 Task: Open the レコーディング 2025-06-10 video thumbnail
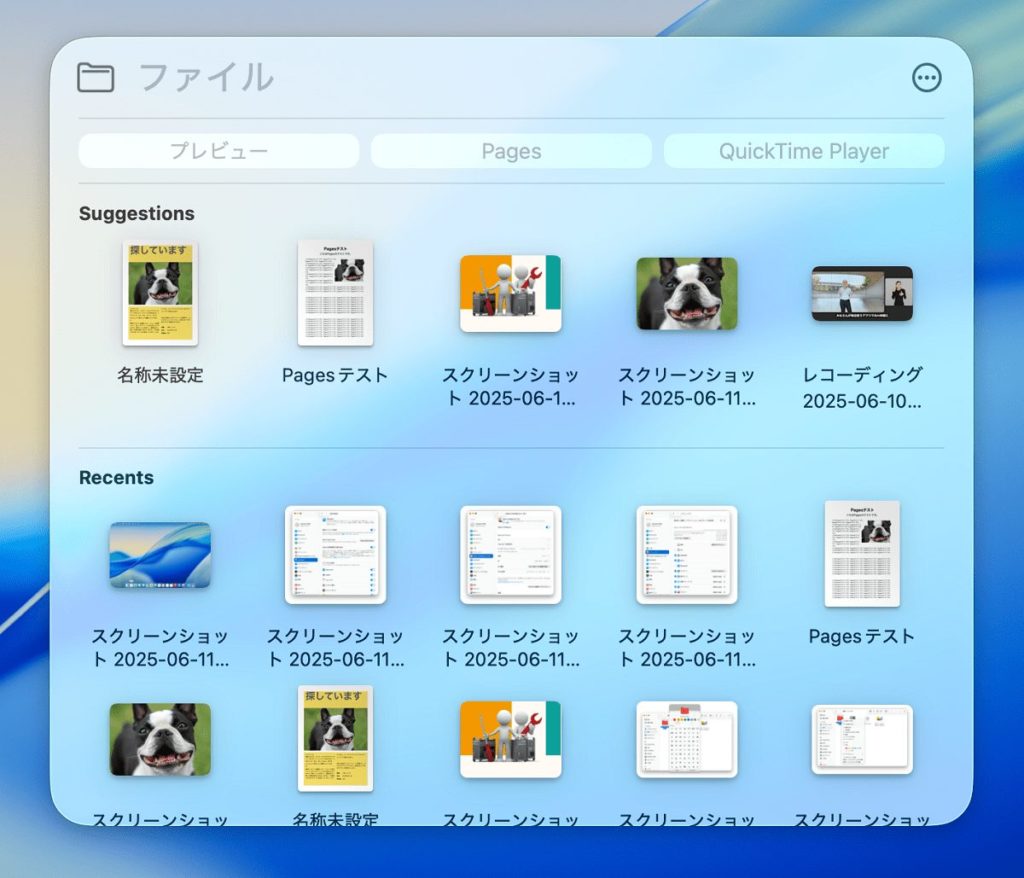(x=862, y=293)
